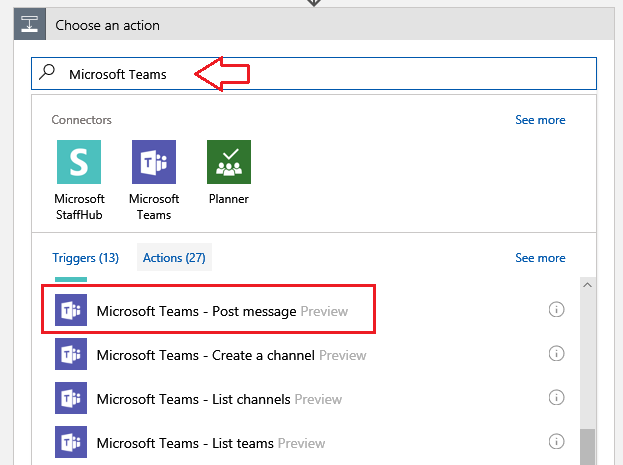623x465 pixels.
Task: Open See more beside Actions tab
Action: [x=540, y=258]
